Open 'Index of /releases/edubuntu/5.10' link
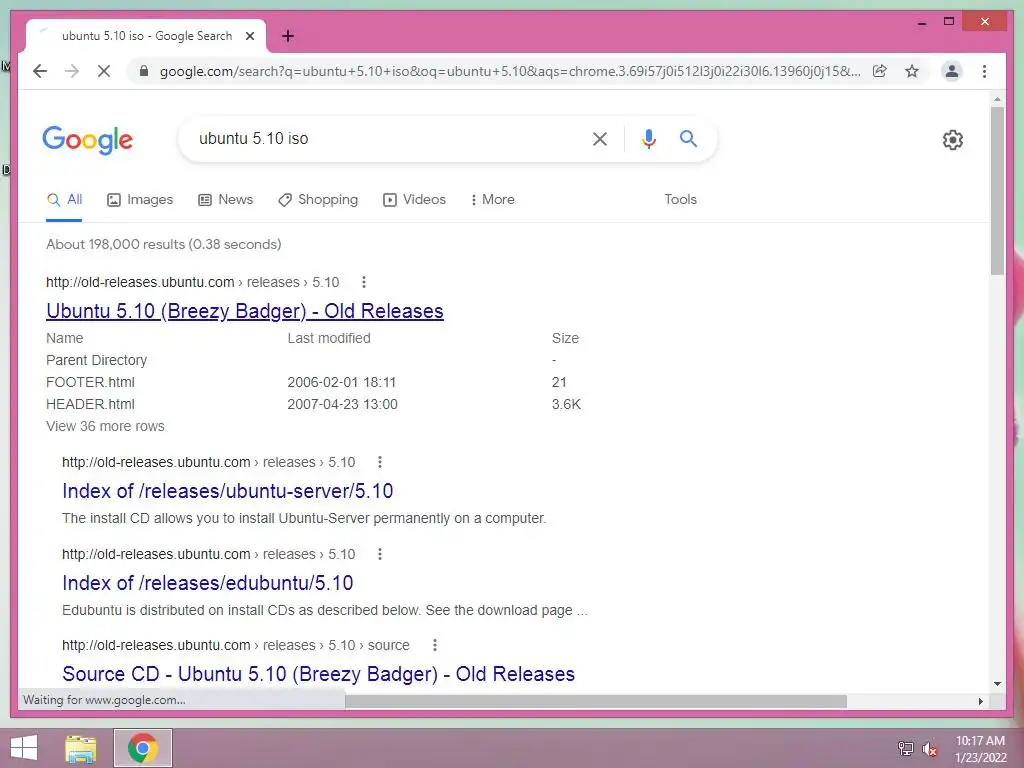The image size is (1024, 768). pyautogui.click(x=208, y=583)
